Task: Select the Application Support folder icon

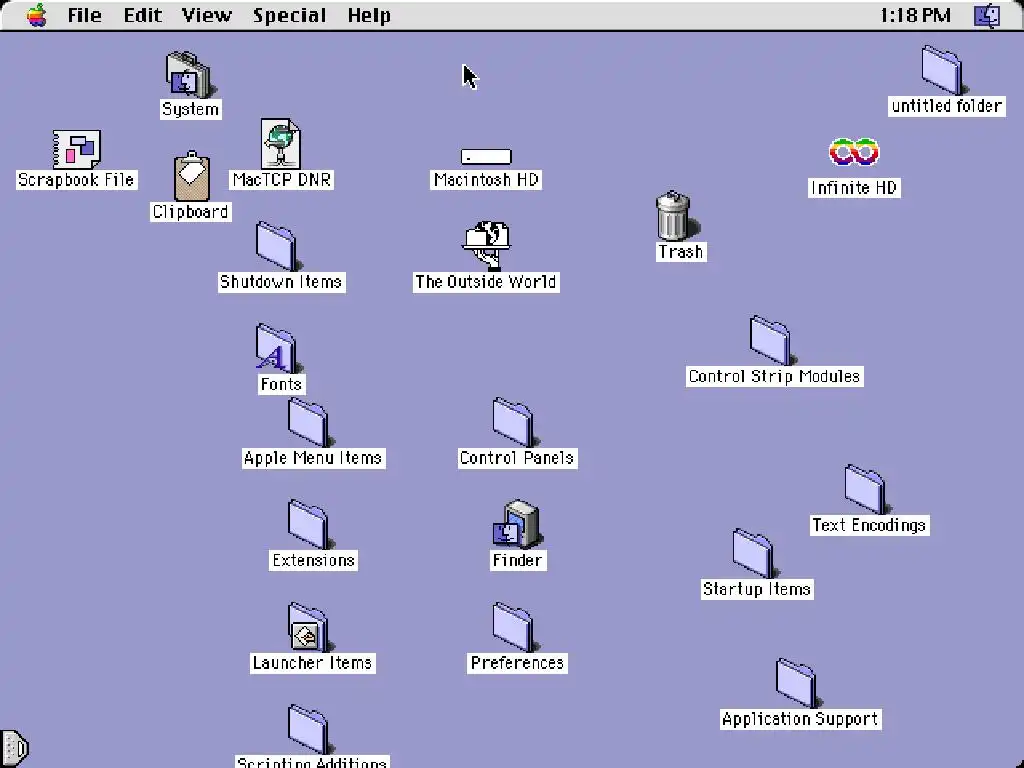Action: 797,684
